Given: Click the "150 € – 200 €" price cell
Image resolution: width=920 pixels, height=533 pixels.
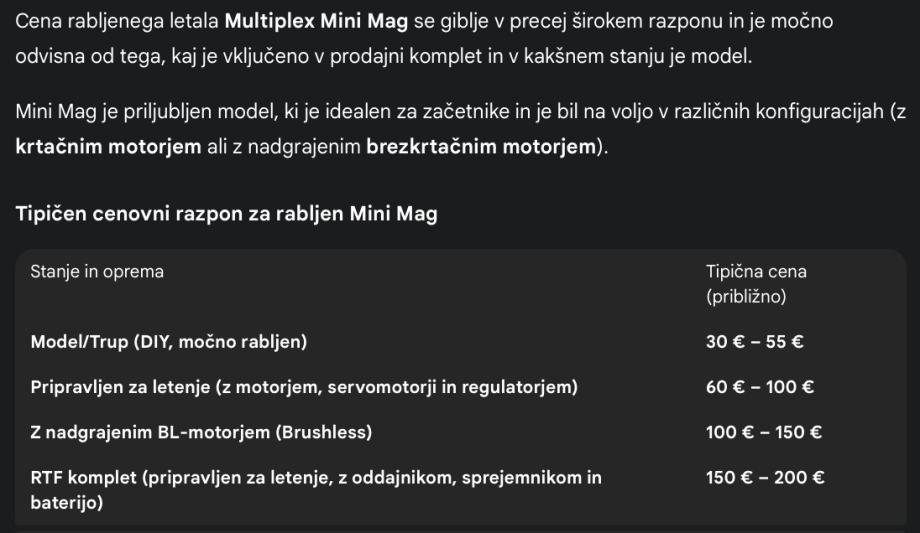Looking at the screenshot, I should click(x=765, y=478).
